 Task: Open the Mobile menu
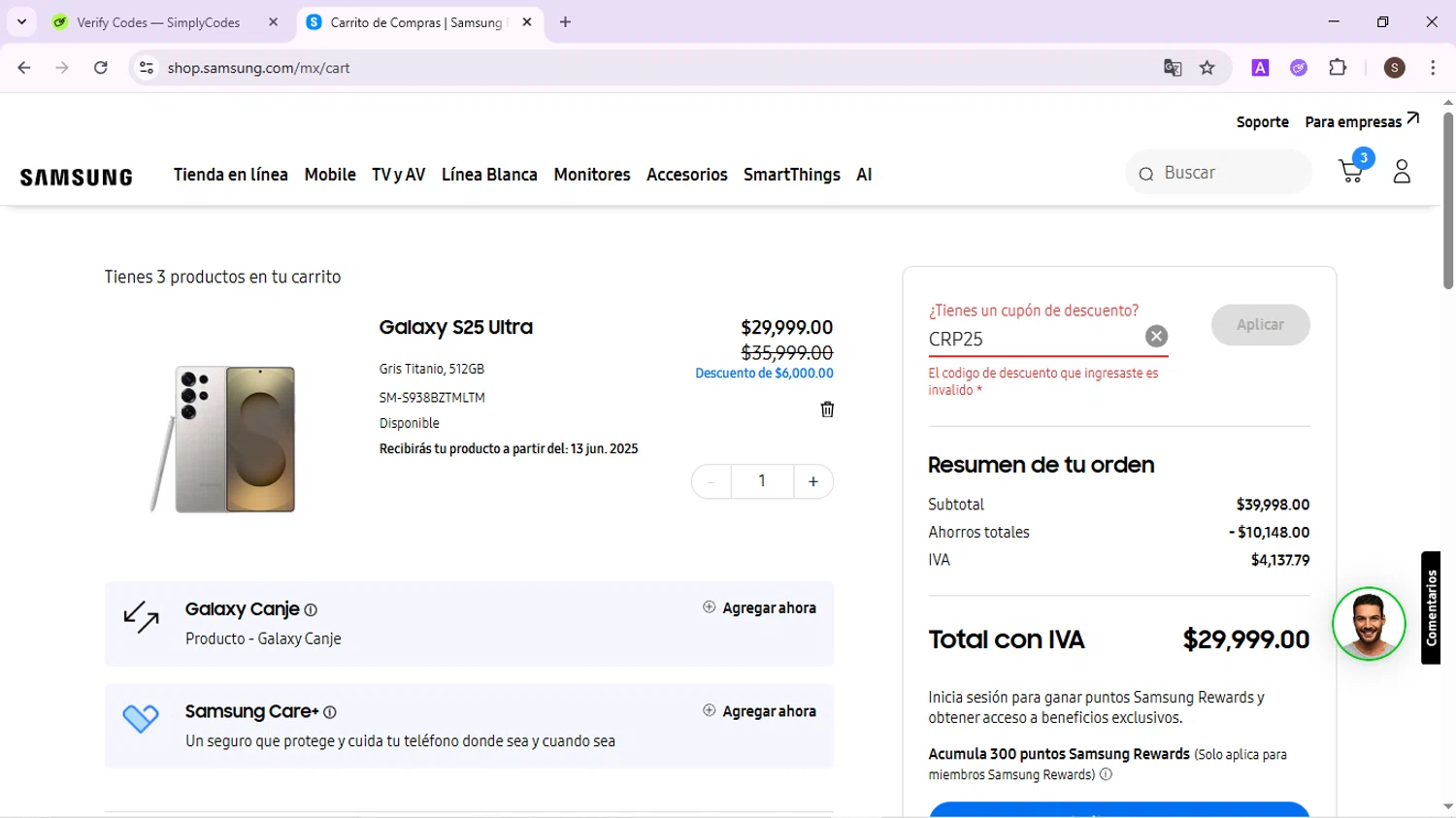pyautogui.click(x=330, y=175)
